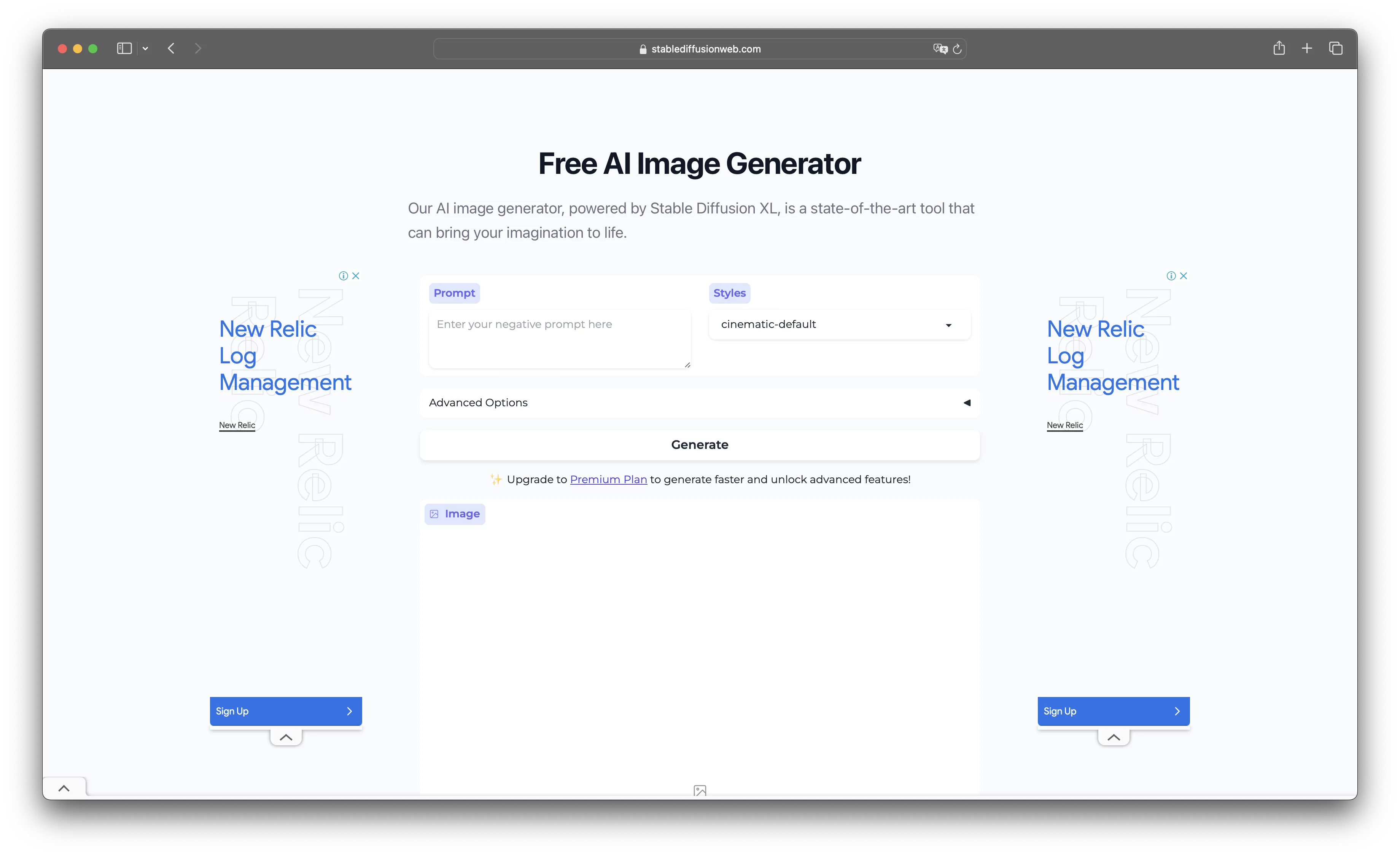Click the image placeholder icon in output area

(x=700, y=791)
